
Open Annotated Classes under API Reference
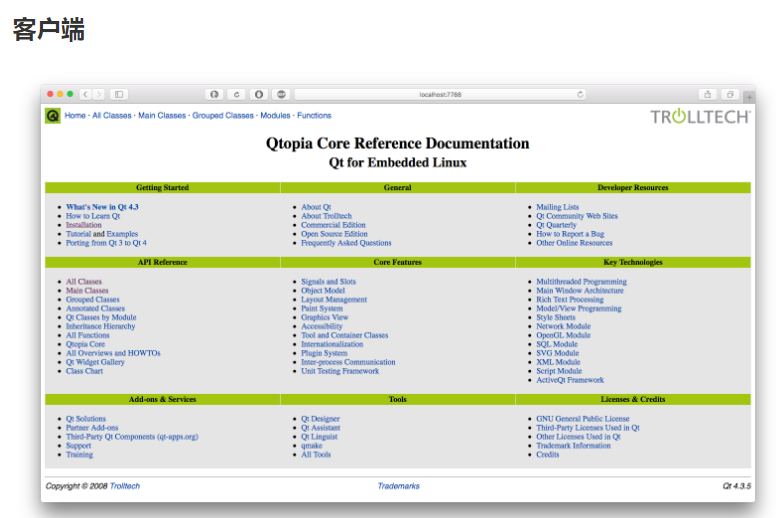pos(96,308)
